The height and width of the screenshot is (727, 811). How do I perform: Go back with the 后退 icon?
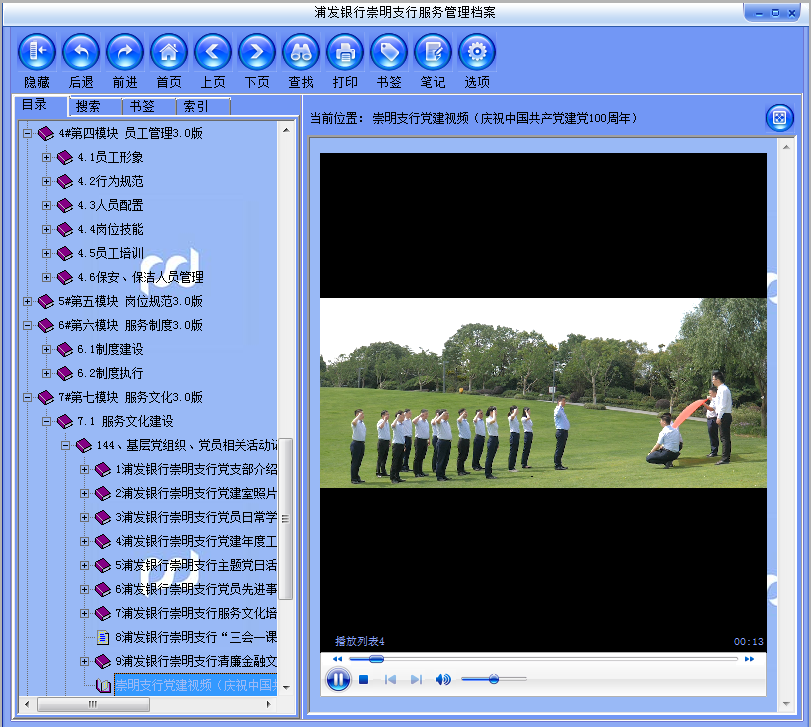tap(81, 52)
